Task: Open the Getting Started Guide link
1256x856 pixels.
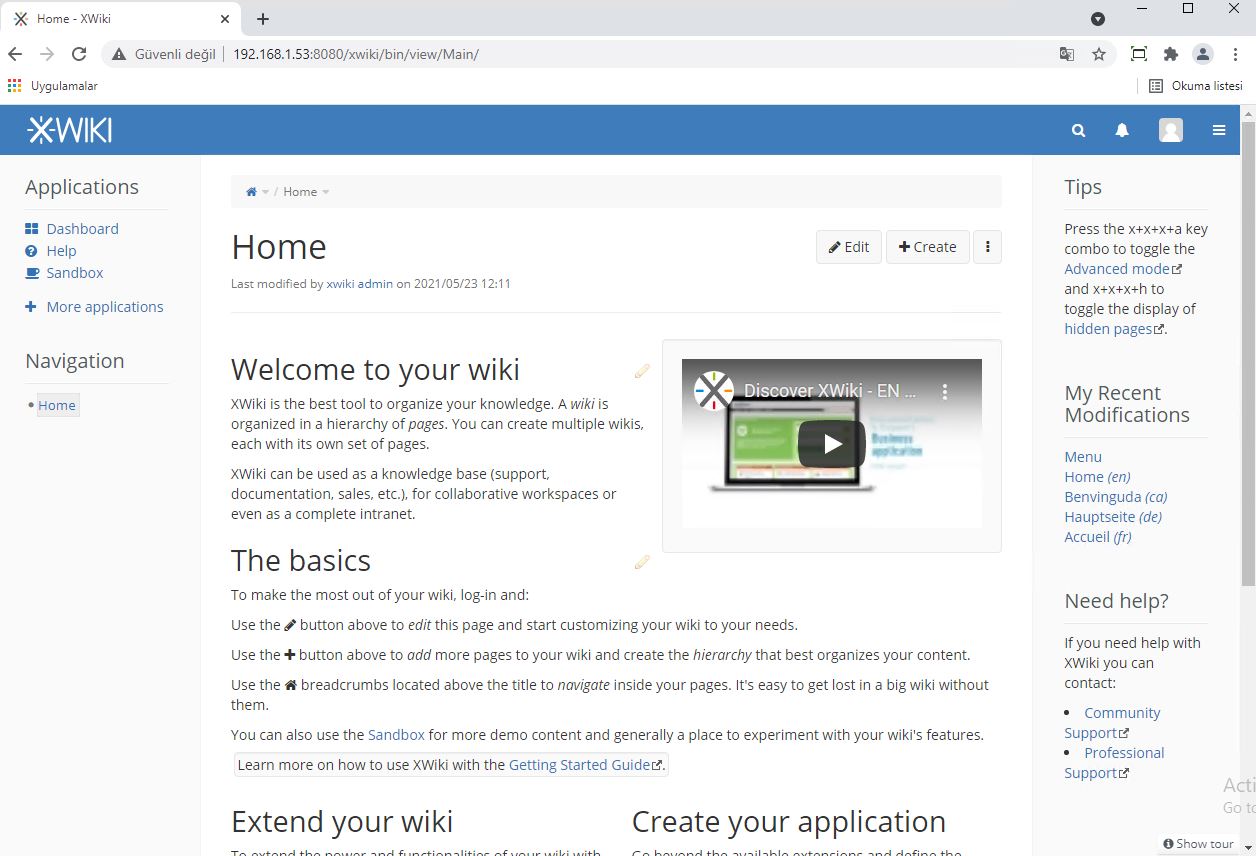Action: tap(580, 764)
